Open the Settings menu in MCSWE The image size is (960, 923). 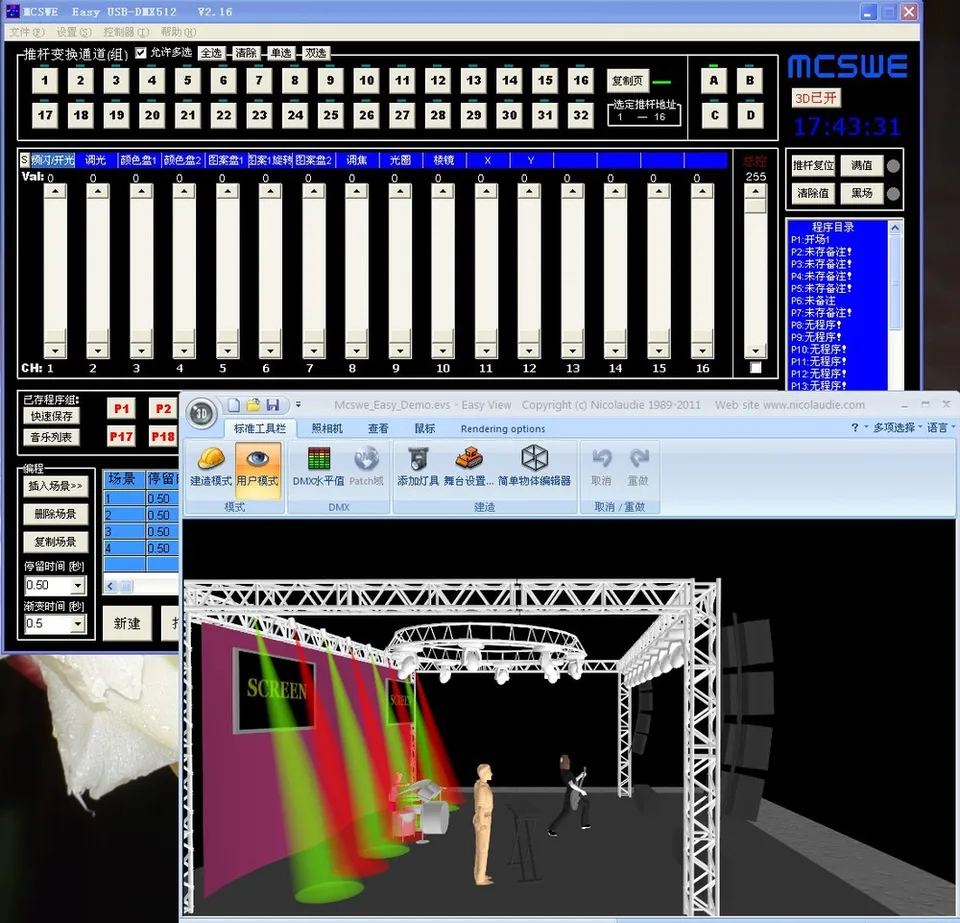tap(73, 32)
